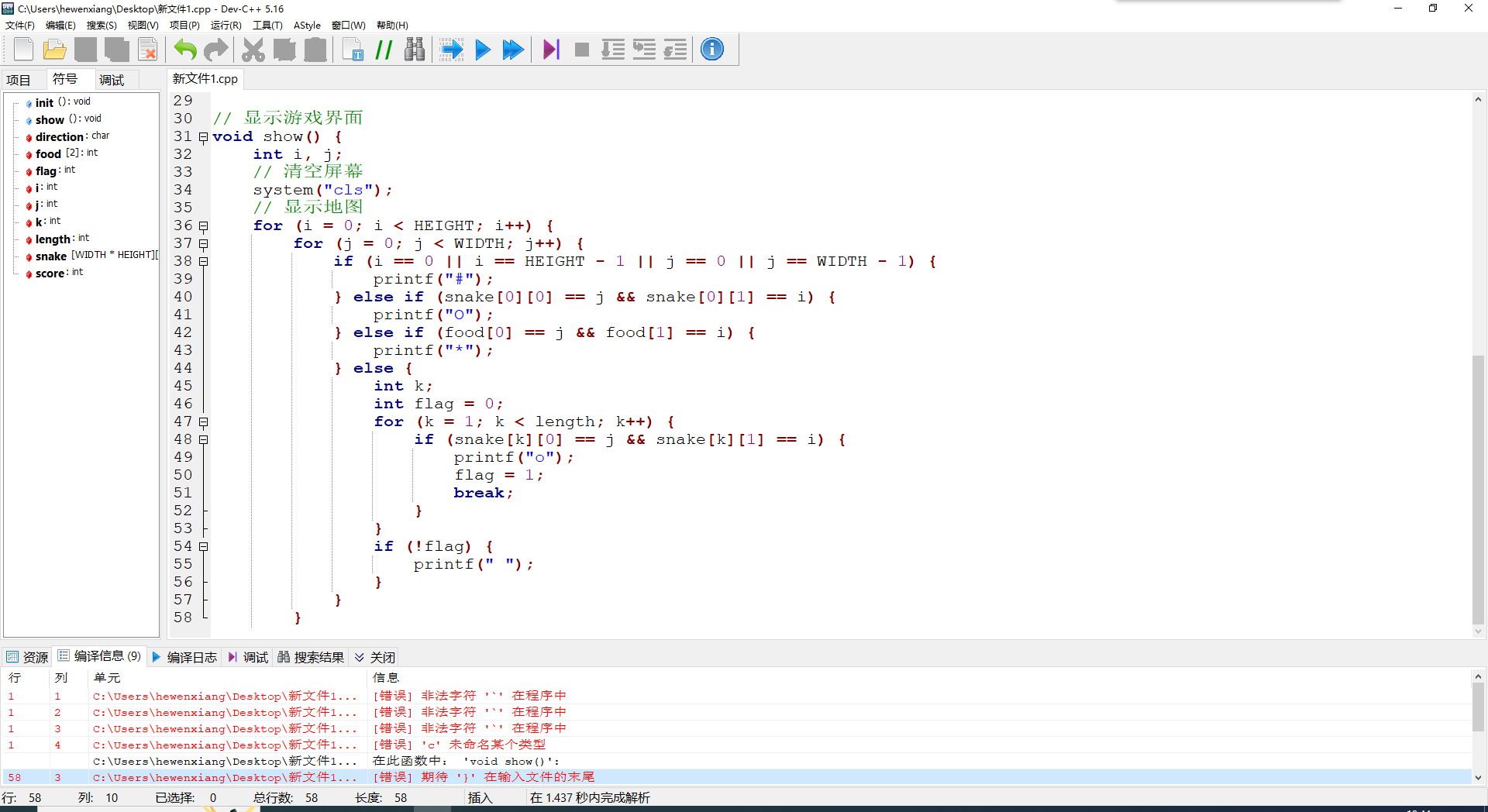The width and height of the screenshot is (1488, 812).
Task: Collapse outer for loop fold at line 36
Action: tap(203, 226)
